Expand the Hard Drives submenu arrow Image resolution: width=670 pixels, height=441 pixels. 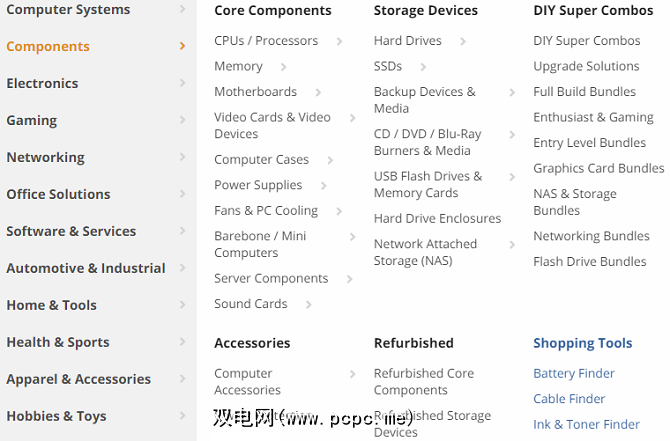click(464, 41)
